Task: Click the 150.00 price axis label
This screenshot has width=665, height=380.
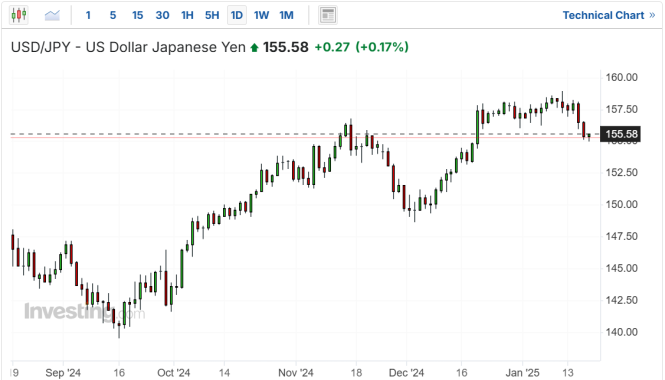Action: (x=621, y=204)
